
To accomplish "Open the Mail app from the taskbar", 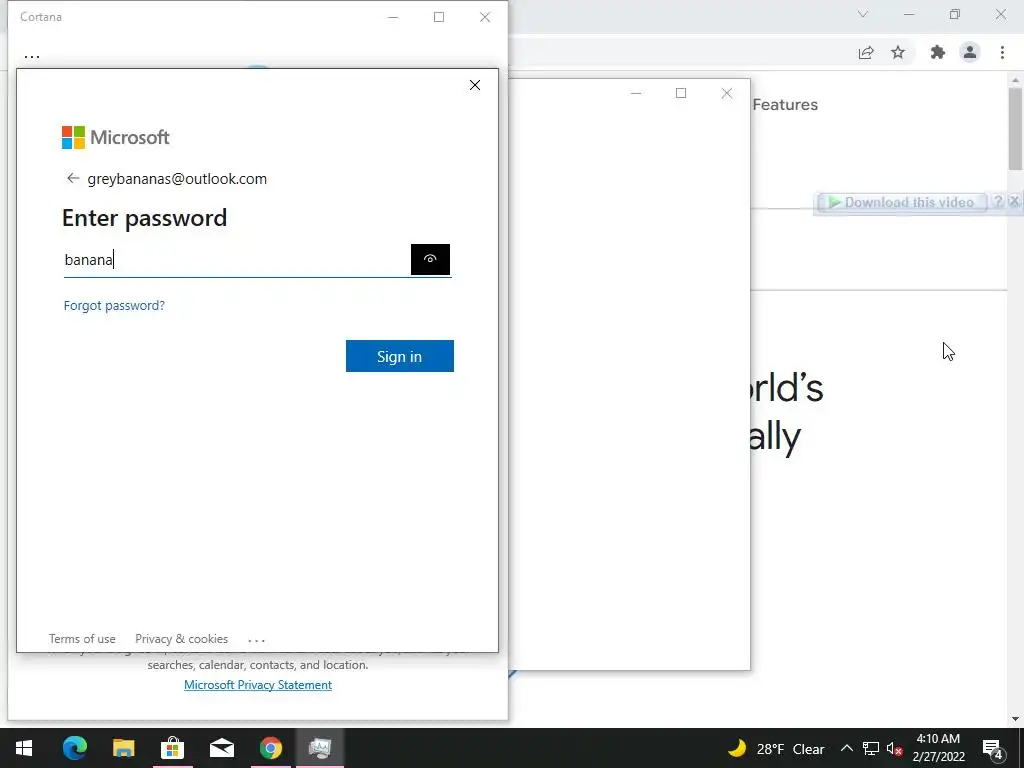I will pos(222,748).
